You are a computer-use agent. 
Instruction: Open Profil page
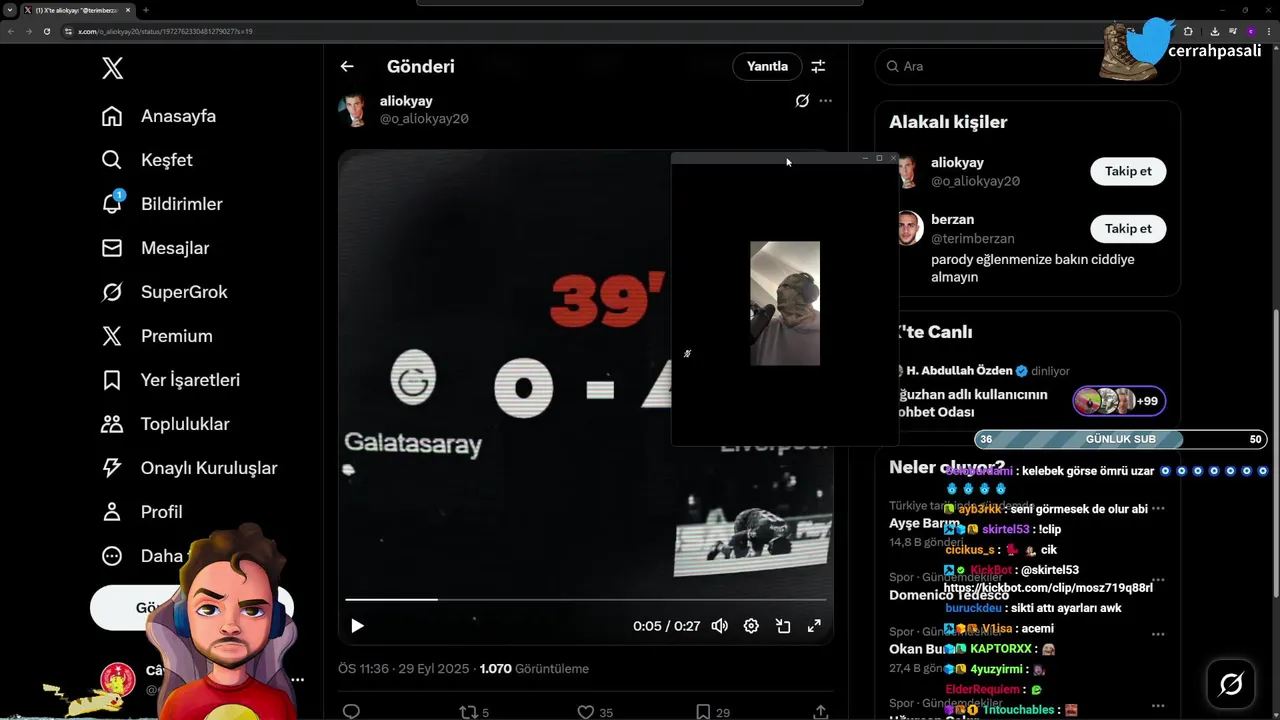coord(141,512)
